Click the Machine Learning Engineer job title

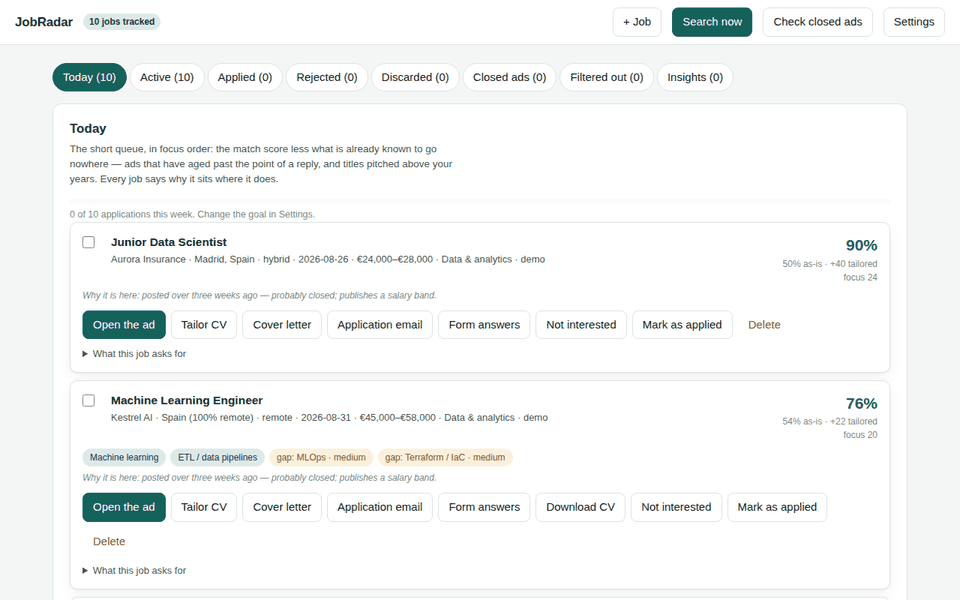(x=187, y=400)
